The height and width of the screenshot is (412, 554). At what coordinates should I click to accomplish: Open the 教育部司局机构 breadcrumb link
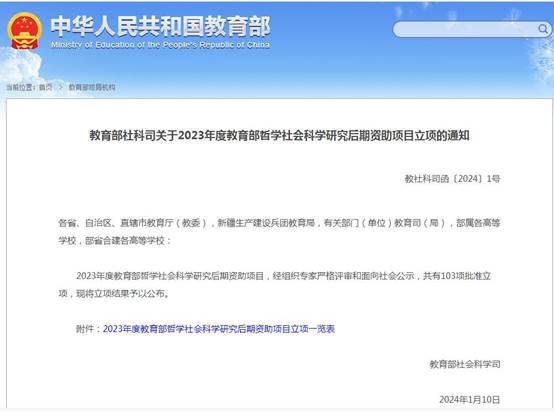coord(92,87)
